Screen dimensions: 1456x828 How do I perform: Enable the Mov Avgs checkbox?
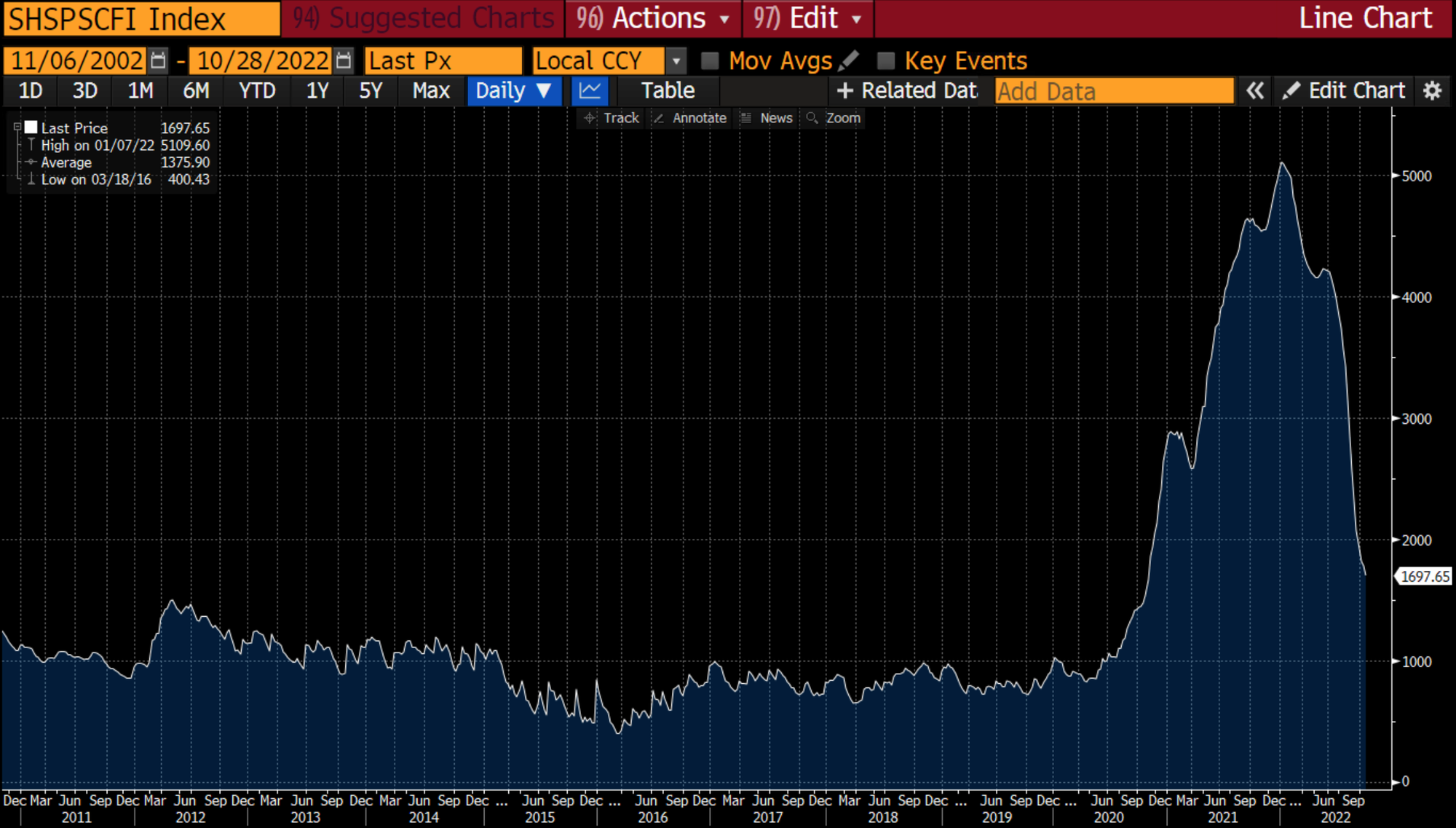[710, 60]
